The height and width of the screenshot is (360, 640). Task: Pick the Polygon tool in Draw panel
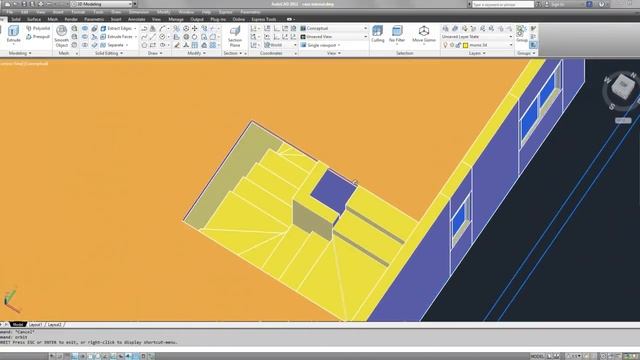coord(144,45)
